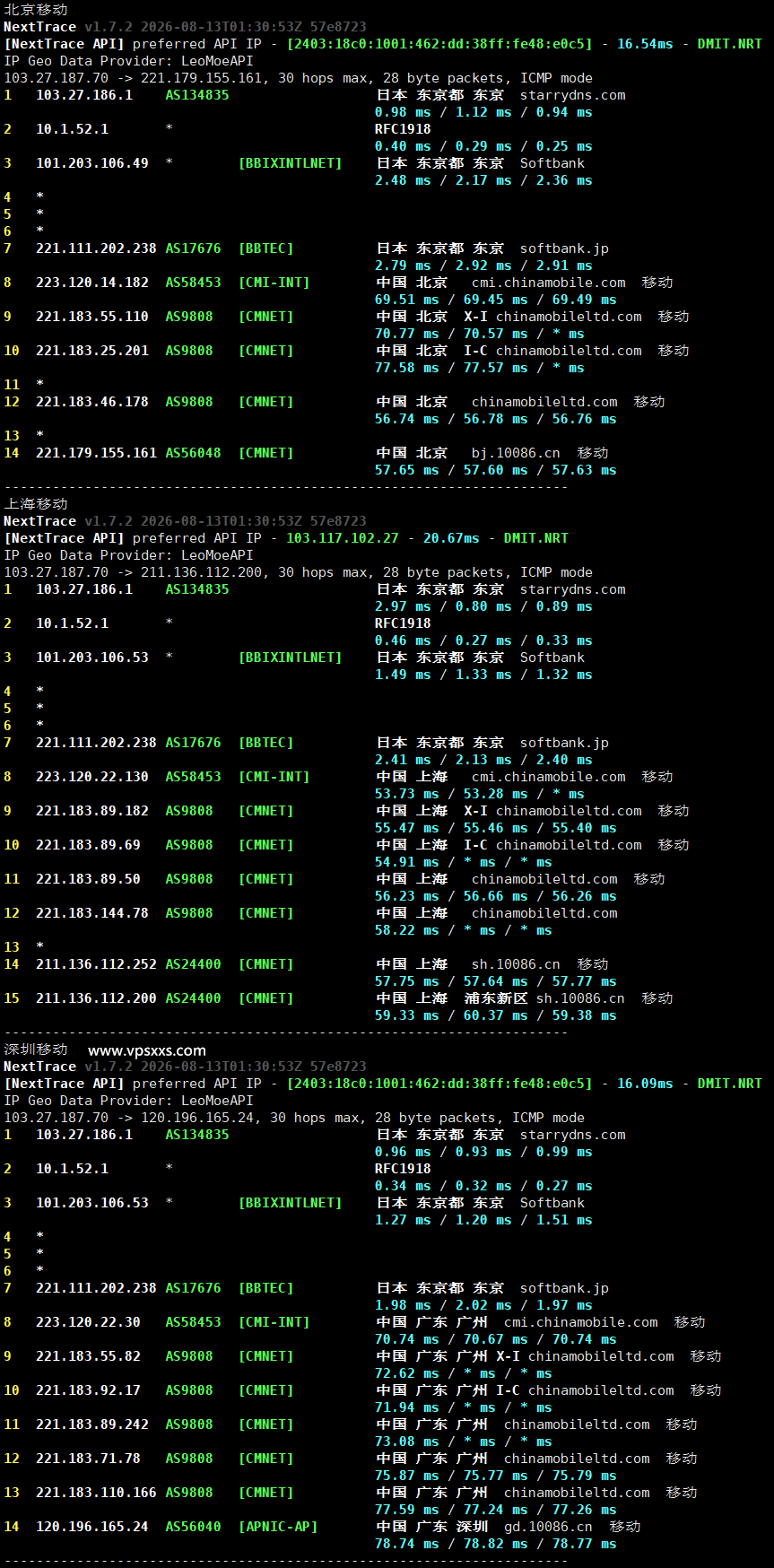Select the 浦东新区 district label
This screenshot has height=1568, width=774.
tap(496, 998)
